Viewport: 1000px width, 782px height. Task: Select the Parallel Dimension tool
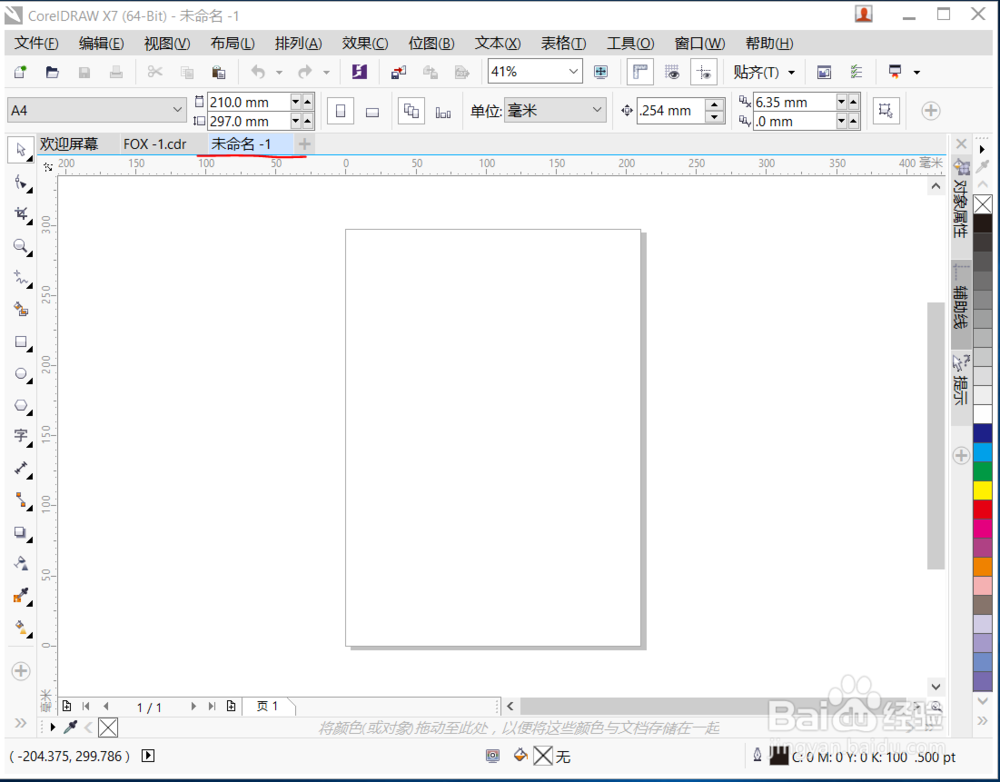coord(21,469)
